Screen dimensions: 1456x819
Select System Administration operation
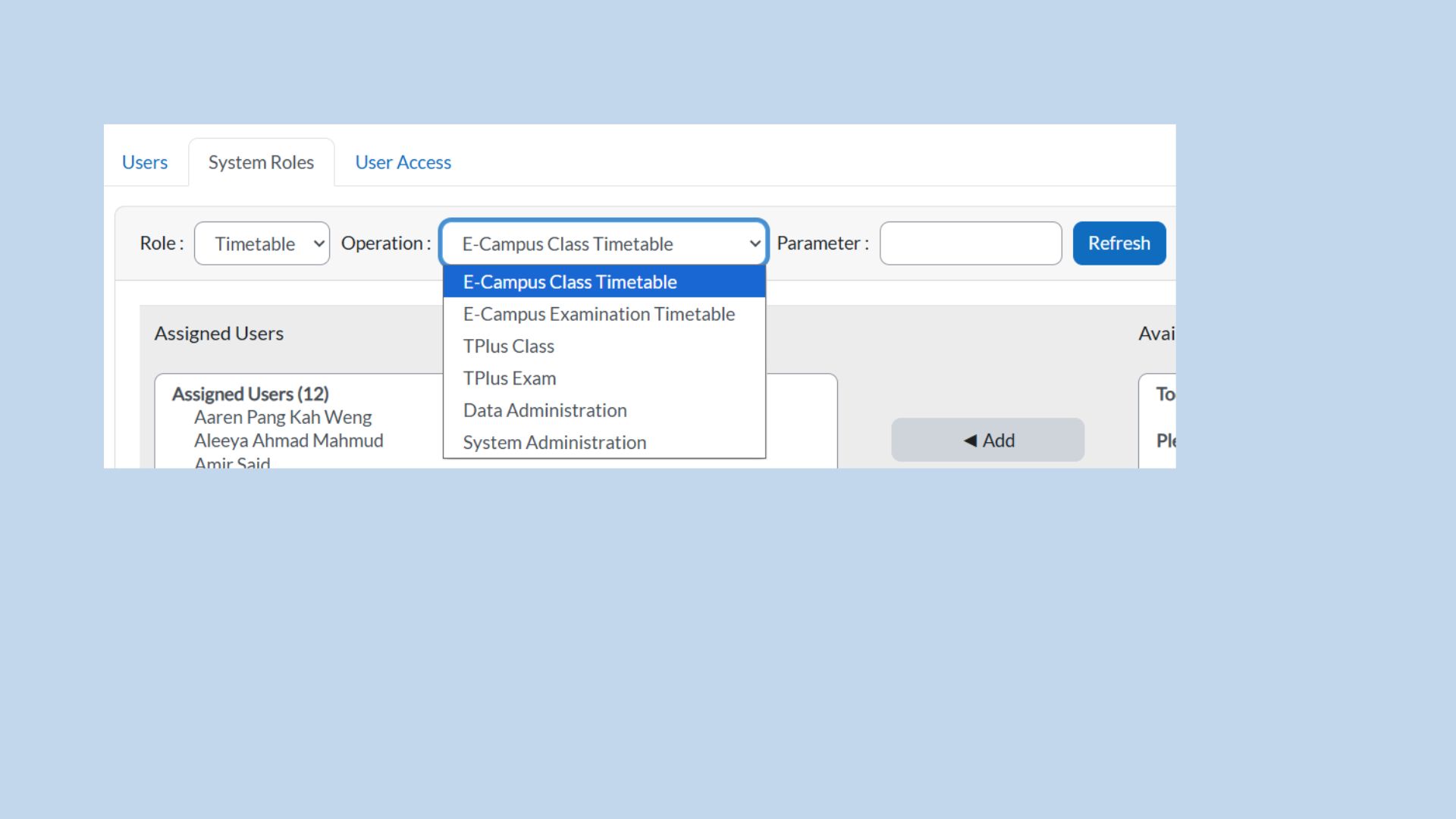point(554,442)
